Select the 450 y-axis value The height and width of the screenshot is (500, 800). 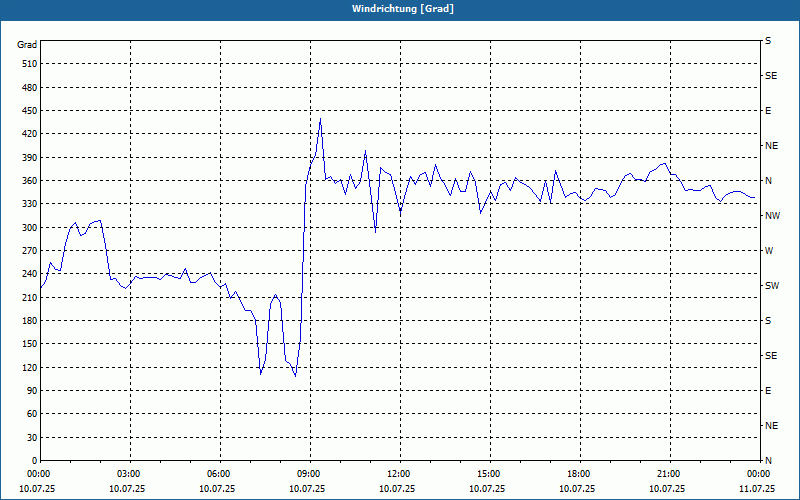coord(30,111)
